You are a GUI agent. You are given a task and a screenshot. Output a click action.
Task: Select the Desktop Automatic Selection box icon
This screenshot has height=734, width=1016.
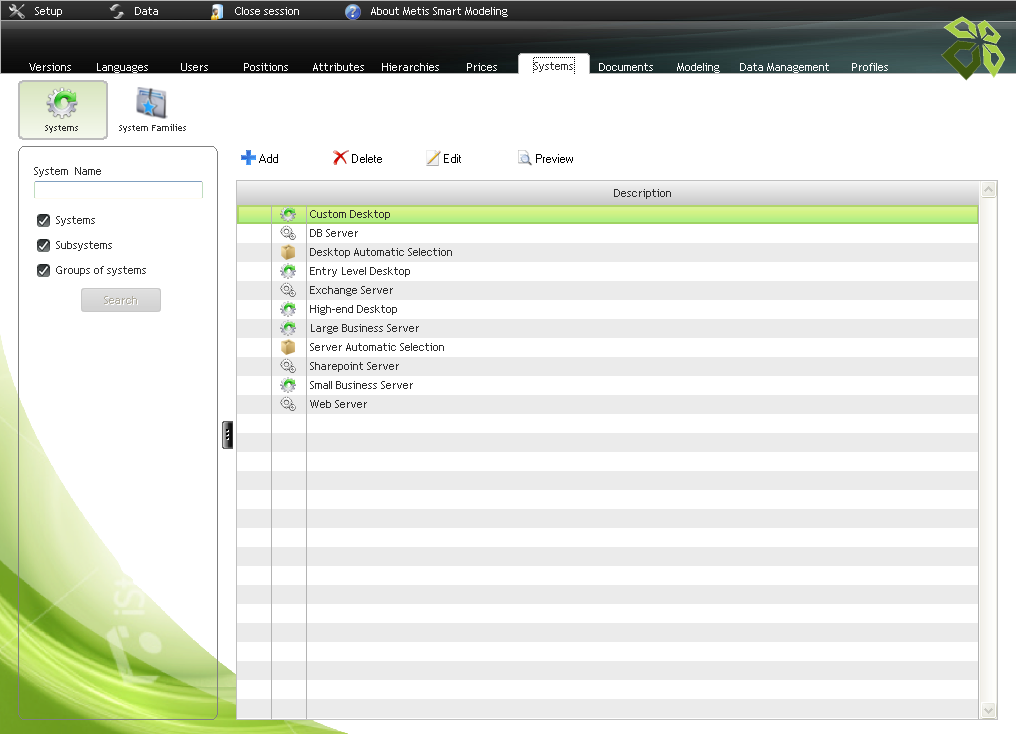pyautogui.click(x=288, y=252)
